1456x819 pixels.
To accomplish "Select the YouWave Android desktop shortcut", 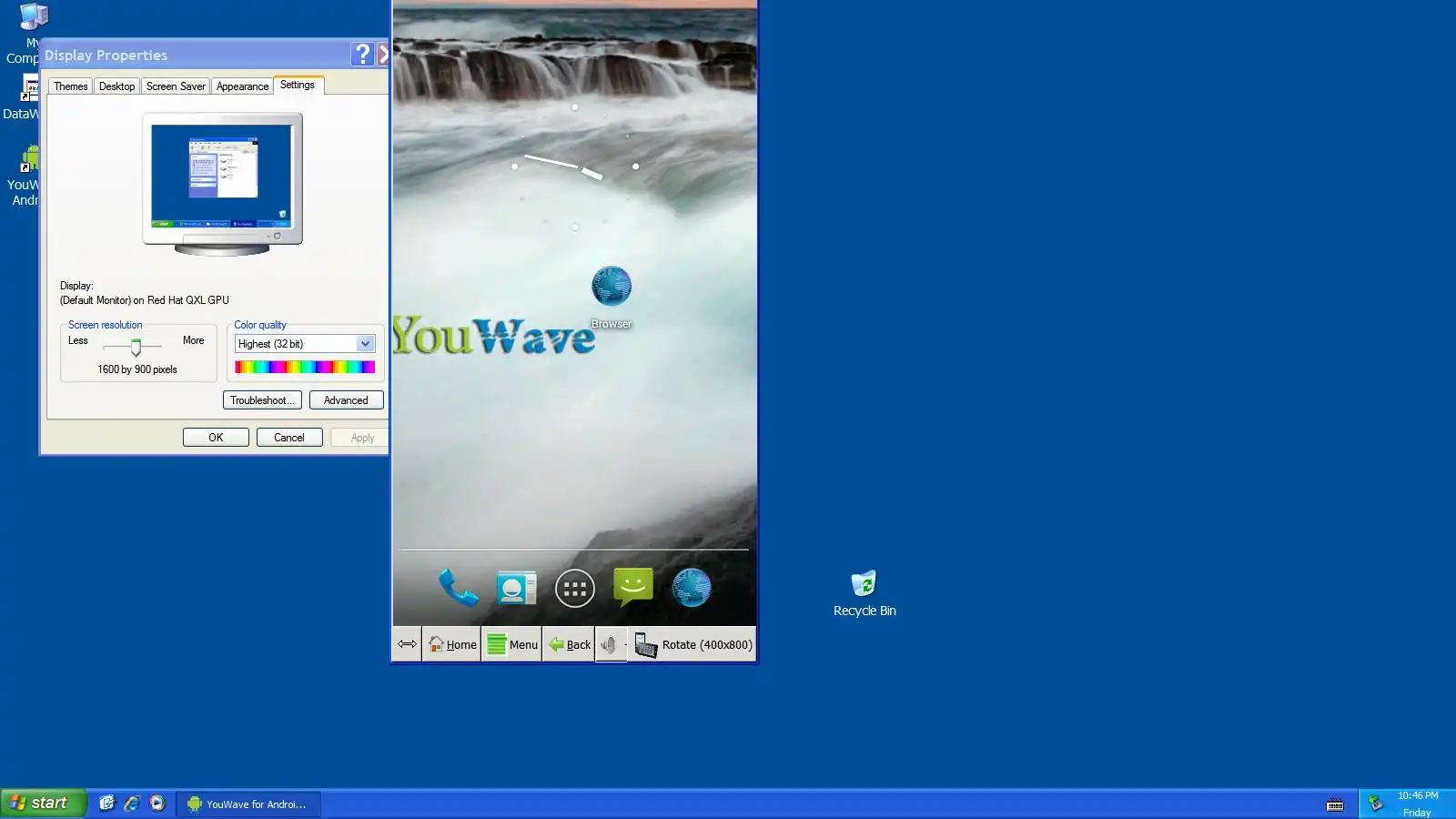I will point(24,176).
